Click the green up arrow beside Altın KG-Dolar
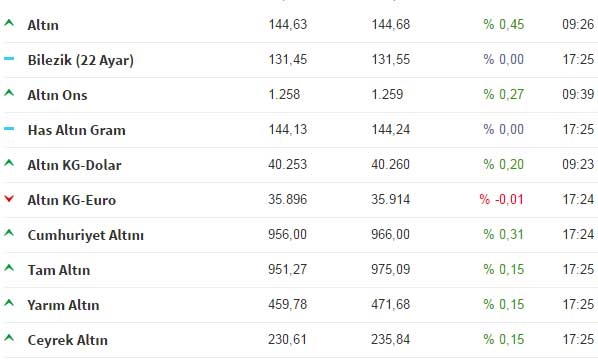 (9, 163)
